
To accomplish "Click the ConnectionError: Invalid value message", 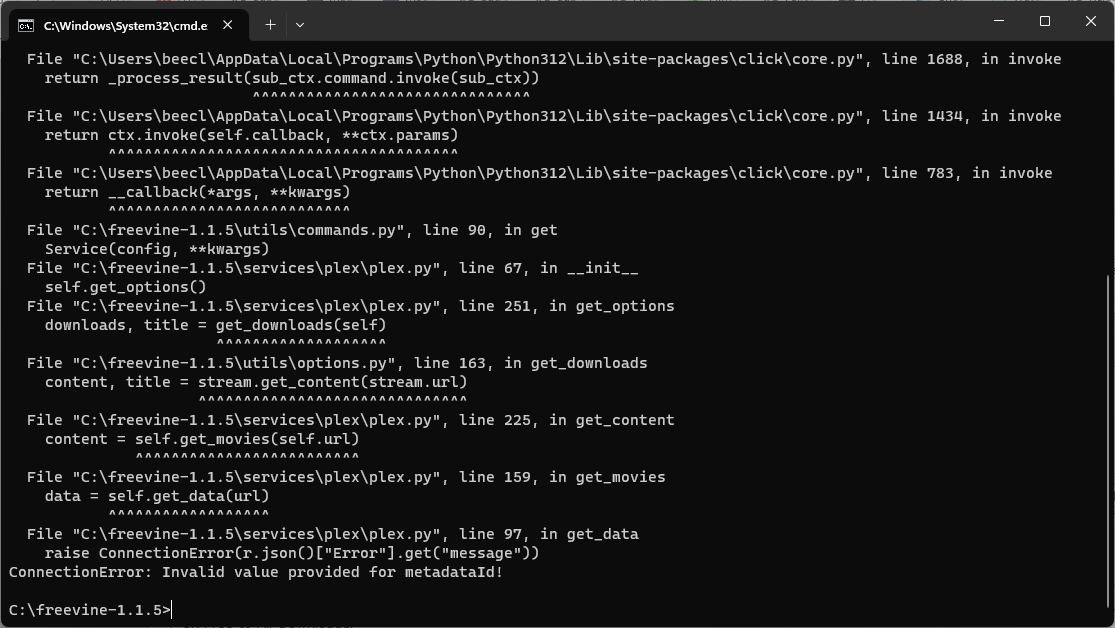I will [255, 572].
